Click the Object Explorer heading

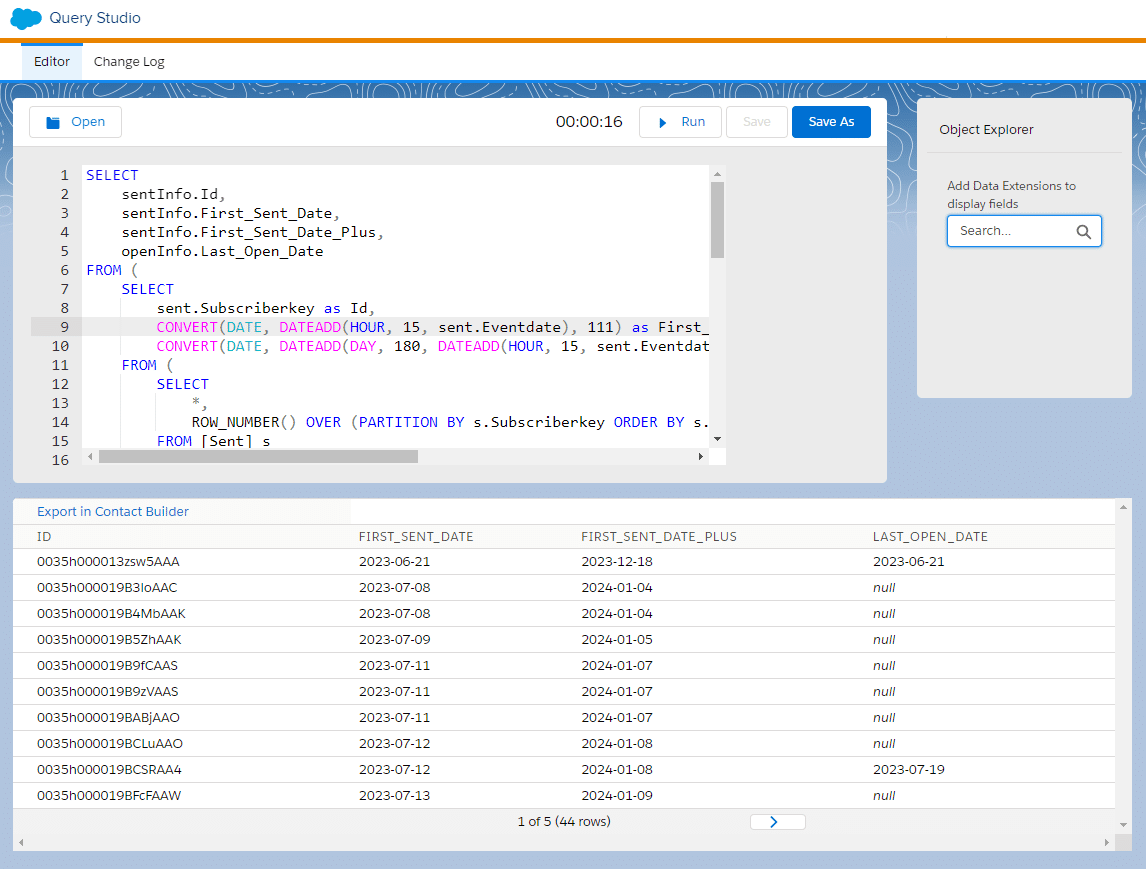[x=986, y=129]
